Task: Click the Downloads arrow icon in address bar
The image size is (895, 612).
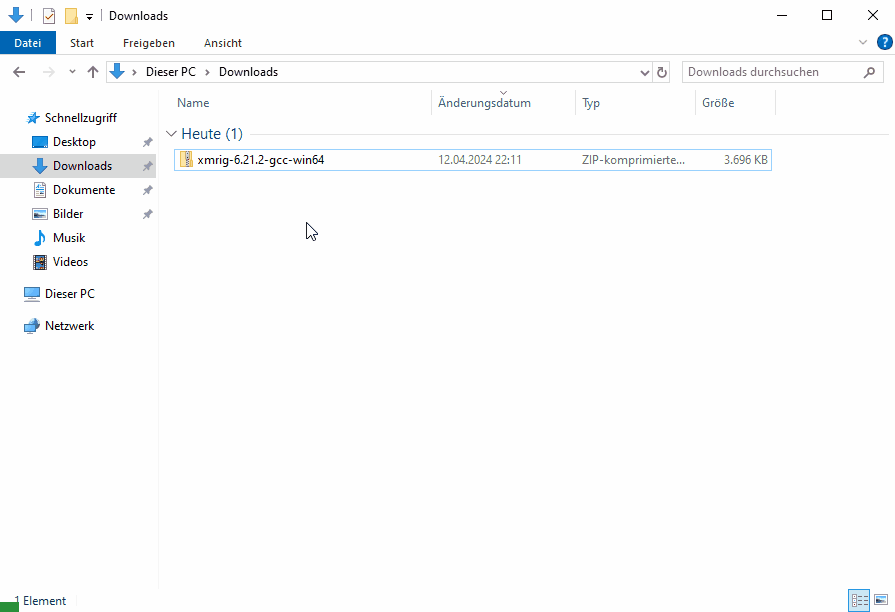Action: click(117, 71)
